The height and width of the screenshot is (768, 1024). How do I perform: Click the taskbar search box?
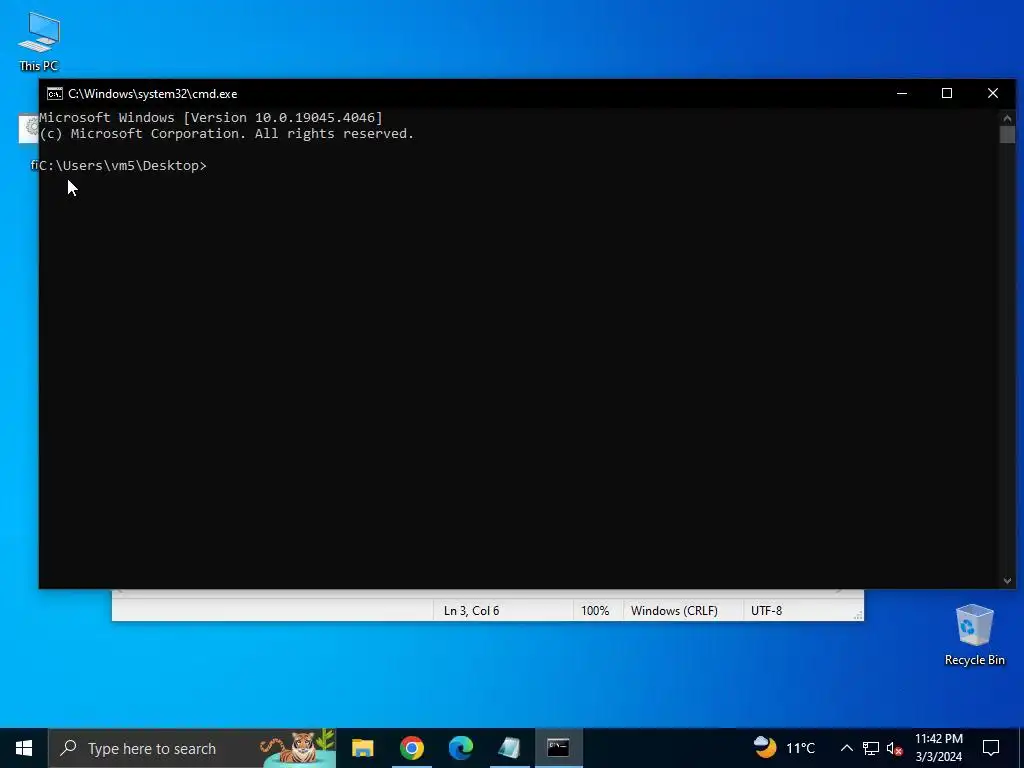193,748
